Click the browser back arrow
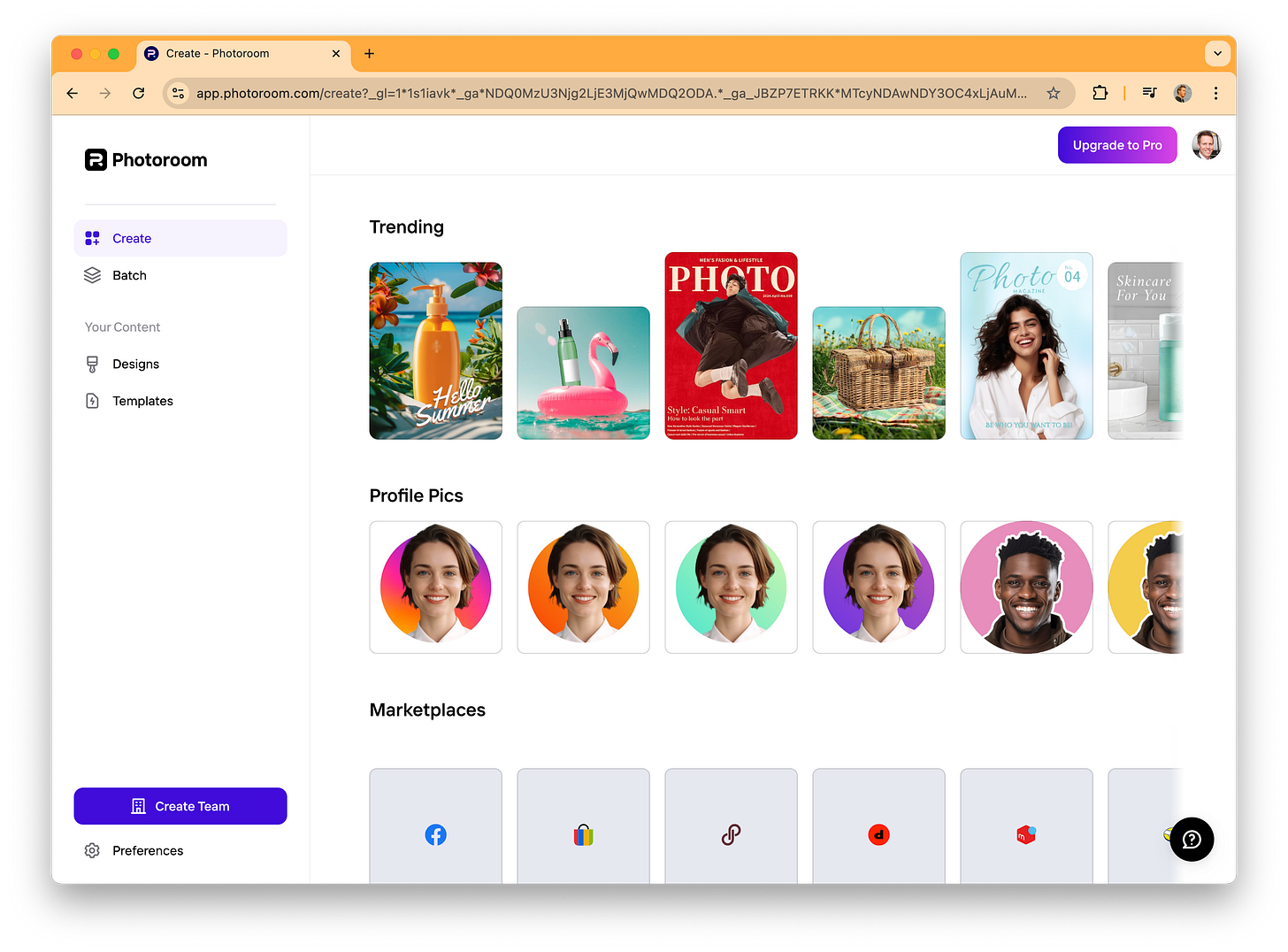 [73, 93]
